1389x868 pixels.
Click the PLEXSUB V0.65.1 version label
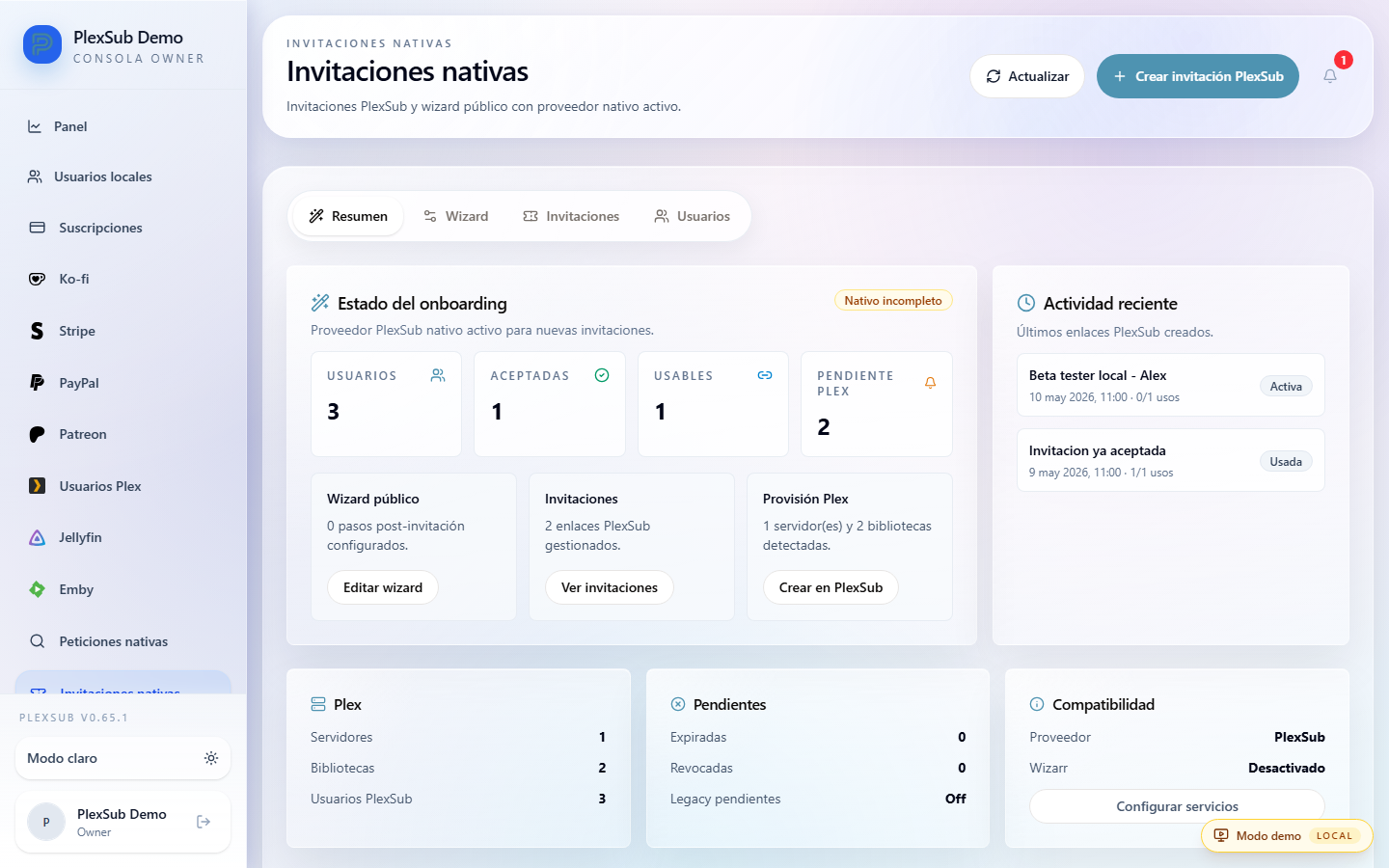pos(73,718)
